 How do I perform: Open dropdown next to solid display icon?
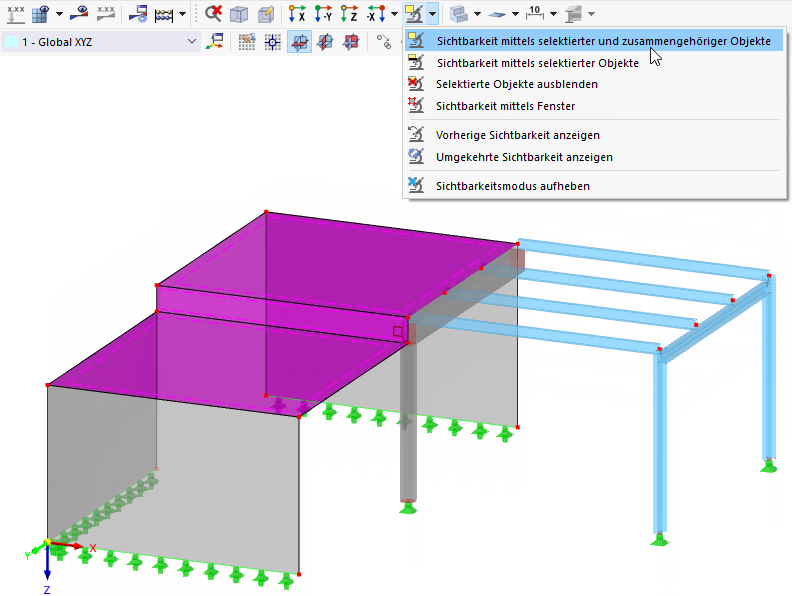[477, 14]
